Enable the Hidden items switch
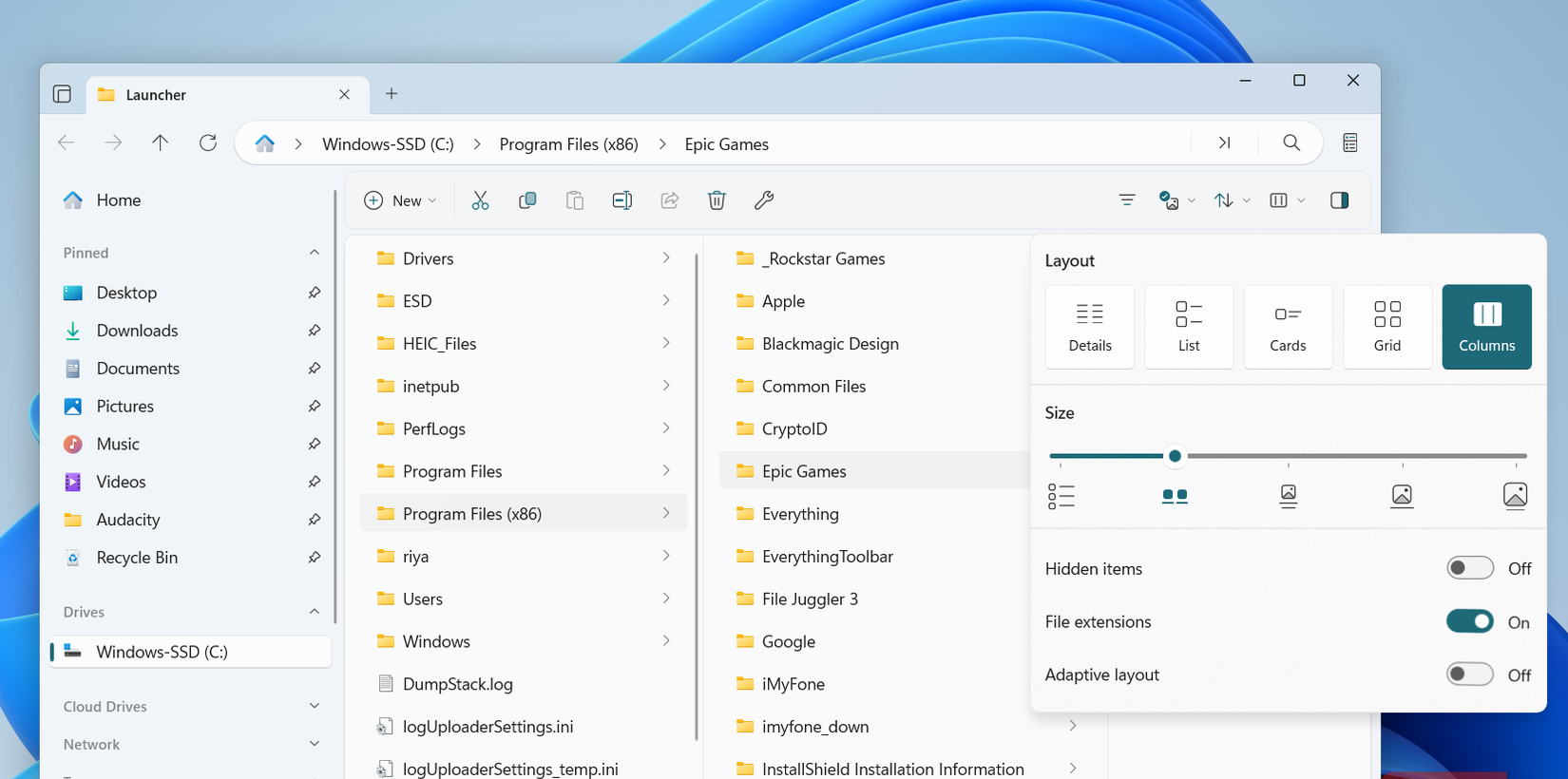This screenshot has height=779, width=1568. coord(1469,568)
